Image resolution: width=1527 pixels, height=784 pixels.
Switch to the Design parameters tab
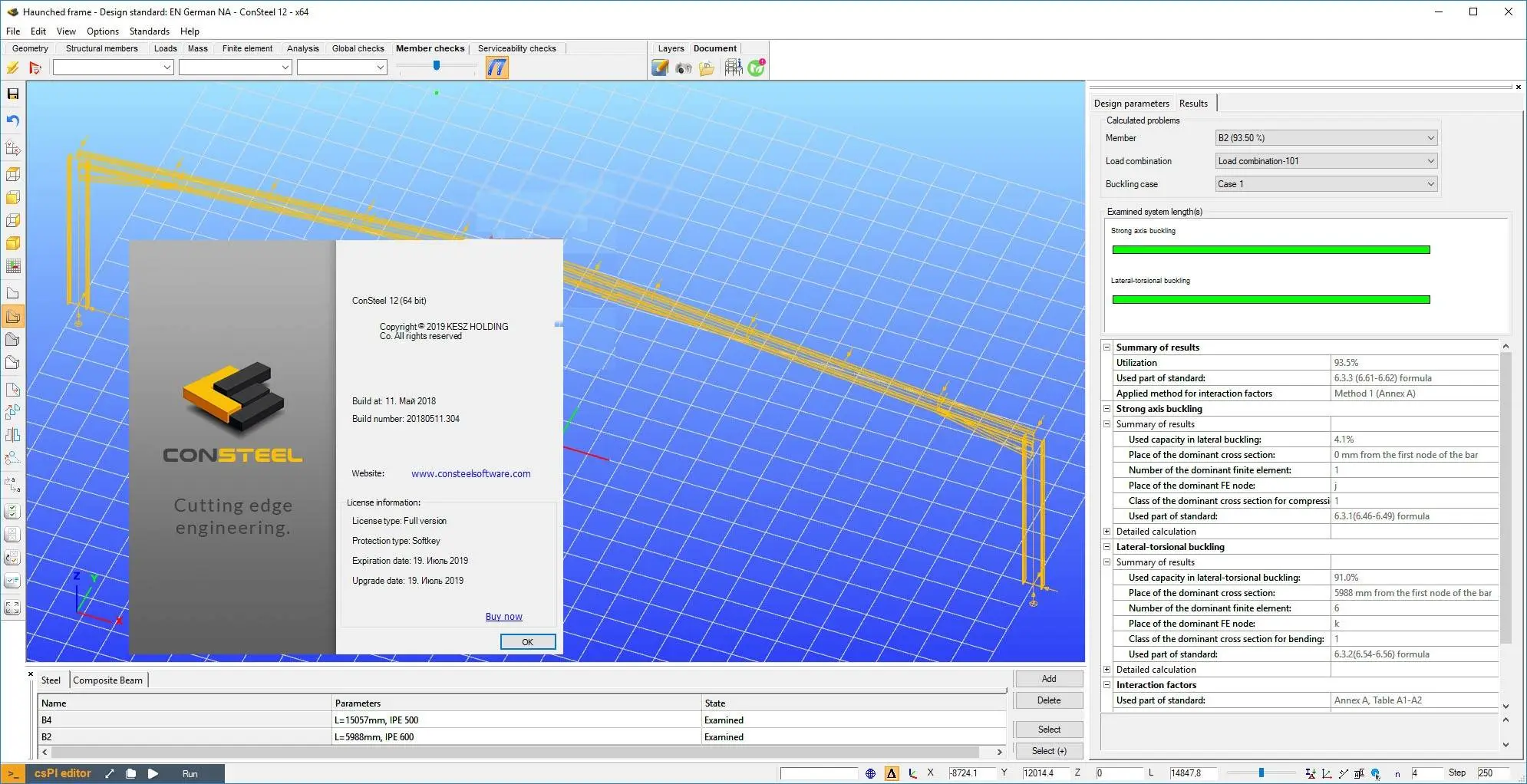(x=1131, y=104)
